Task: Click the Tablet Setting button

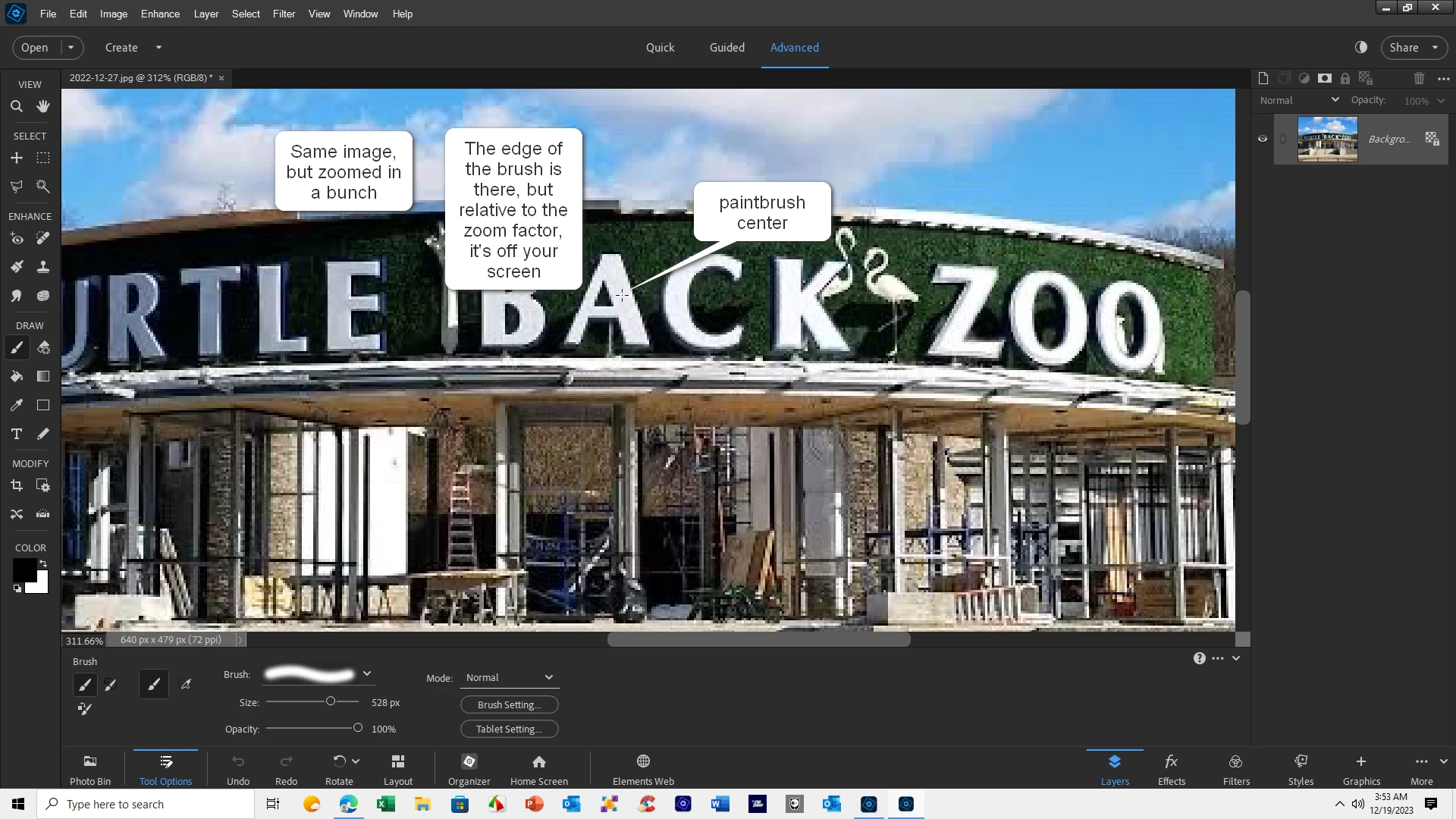Action: point(509,729)
